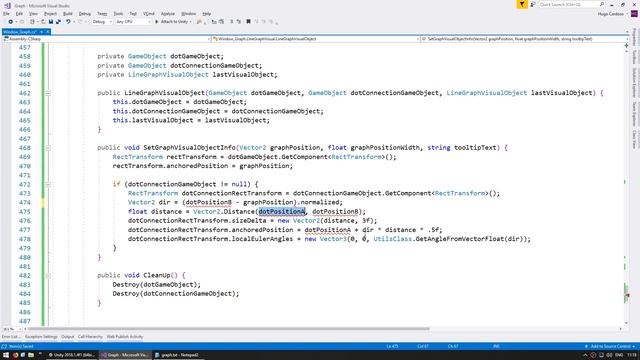Click the Open File toolbar icon
Screen dimensions: 640x360
click(43, 22)
